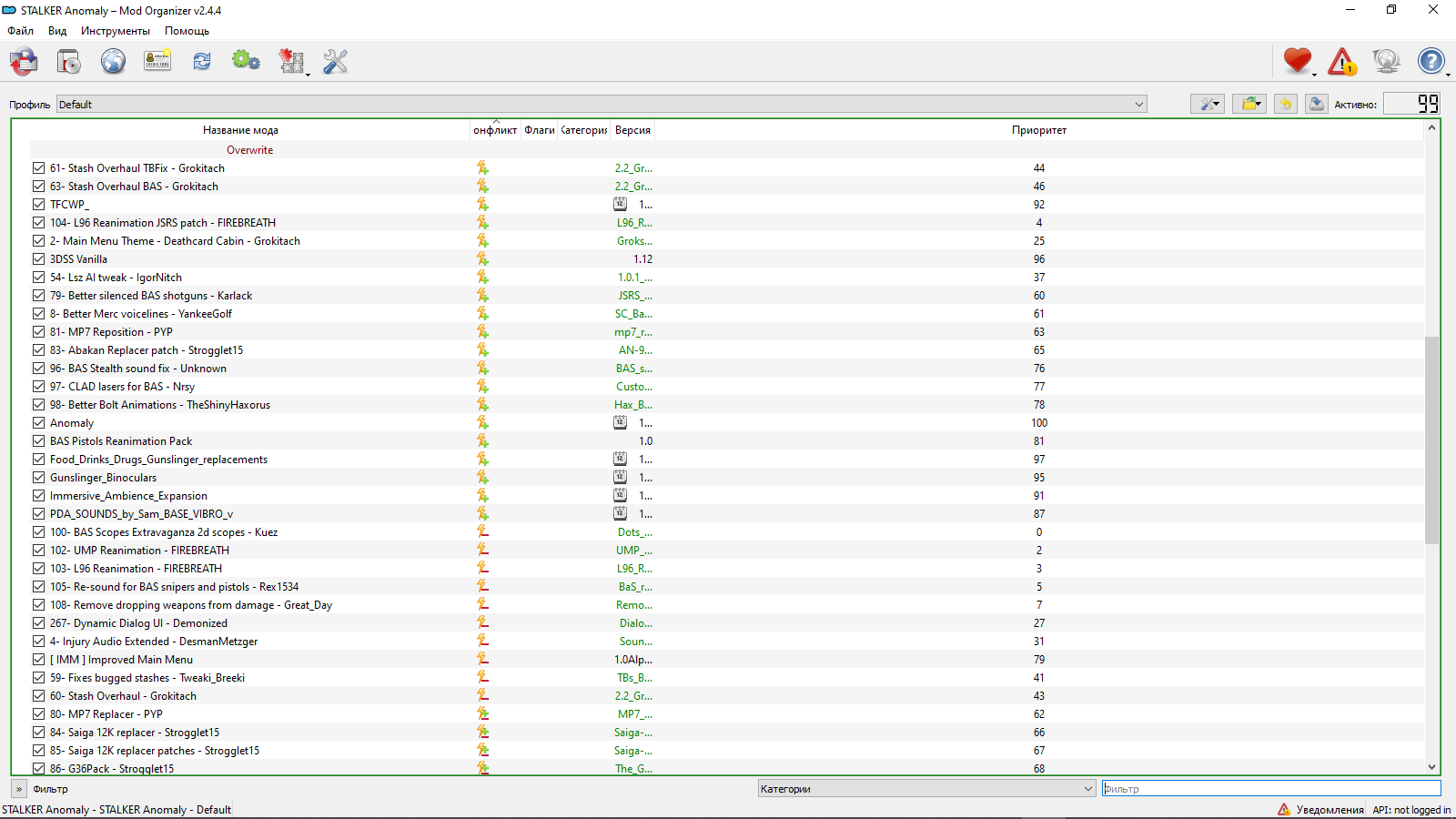The image size is (1456, 819).
Task: Click version 1.12 of 3DSS Vanilla
Action: 642,259
